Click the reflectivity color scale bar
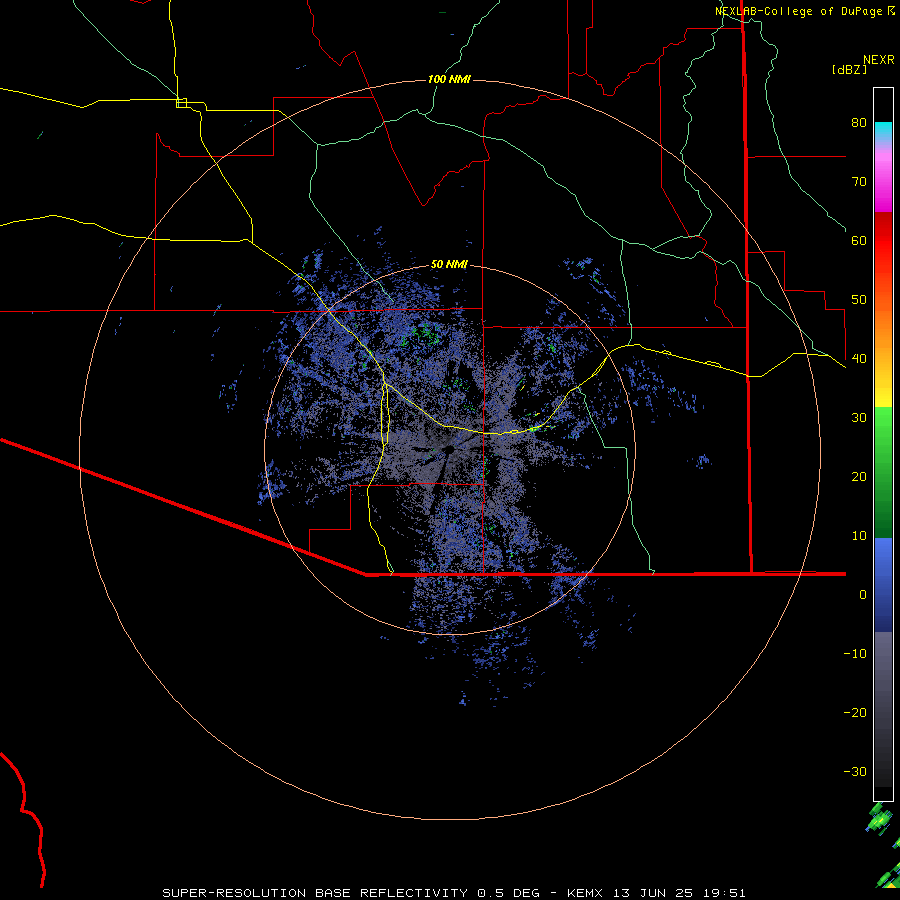The height and width of the screenshot is (900, 900). click(x=883, y=444)
